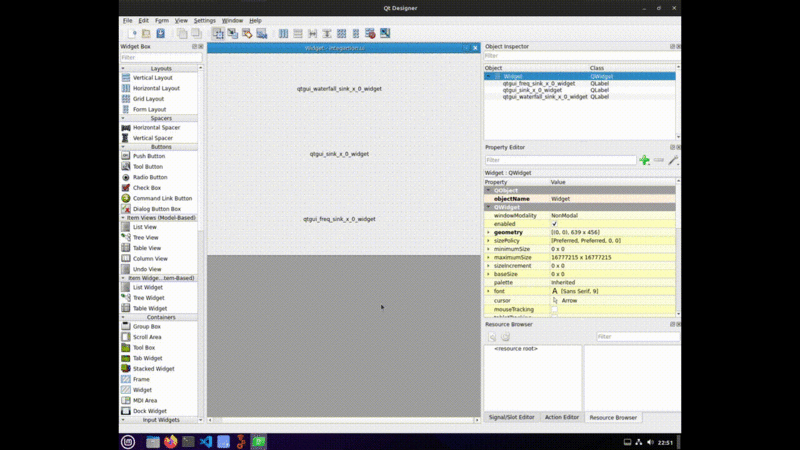
Task: Switch to Edit Signals/Slots mode icon
Action: point(233,34)
